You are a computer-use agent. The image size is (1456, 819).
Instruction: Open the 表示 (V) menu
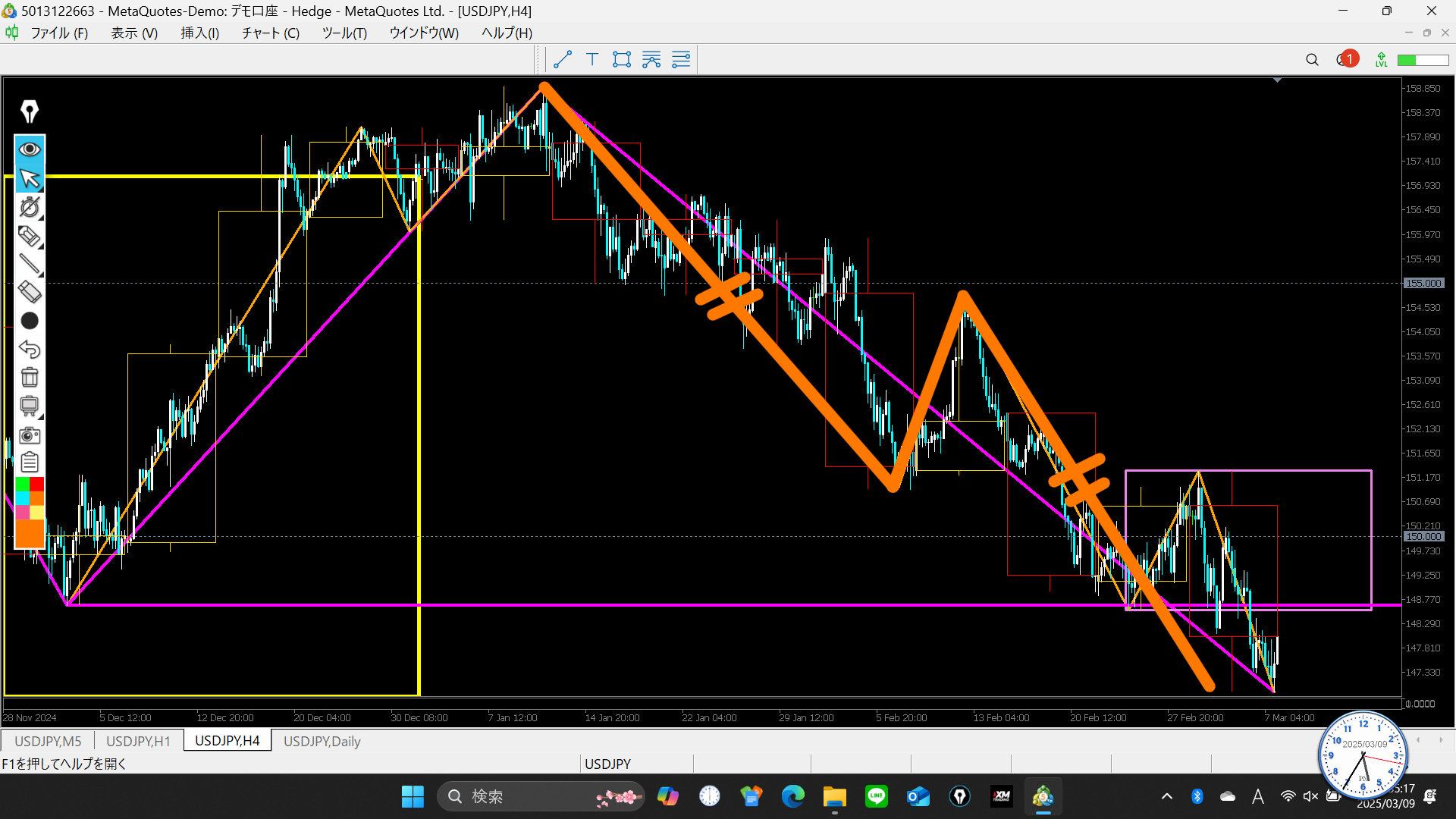(x=134, y=33)
